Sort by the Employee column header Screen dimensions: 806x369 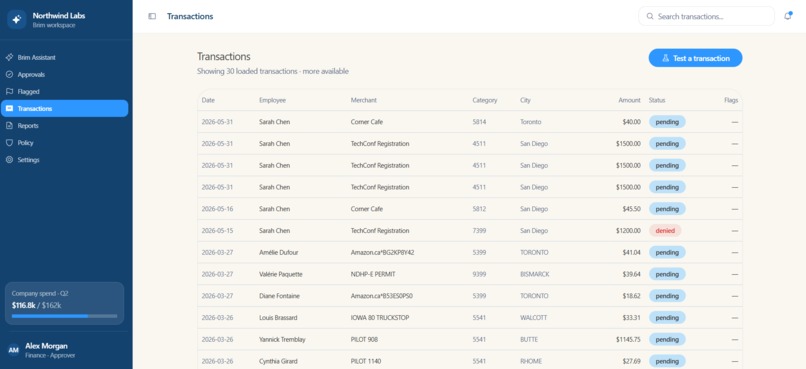click(x=272, y=100)
